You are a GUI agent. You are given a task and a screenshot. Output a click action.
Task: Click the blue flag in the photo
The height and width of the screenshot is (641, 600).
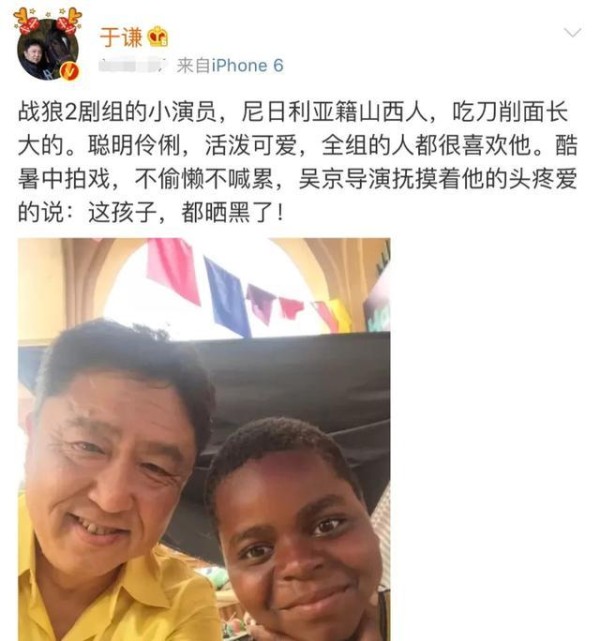[227, 297]
